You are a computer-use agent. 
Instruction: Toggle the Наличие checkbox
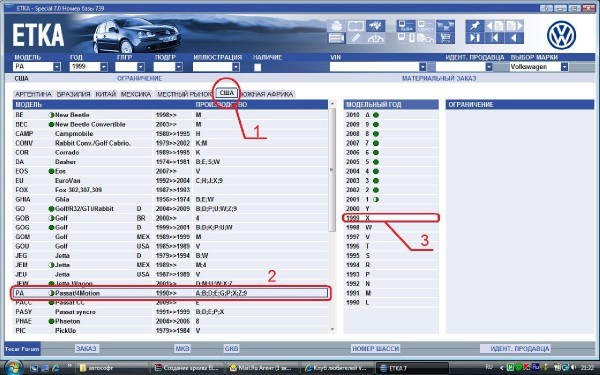tap(258, 67)
